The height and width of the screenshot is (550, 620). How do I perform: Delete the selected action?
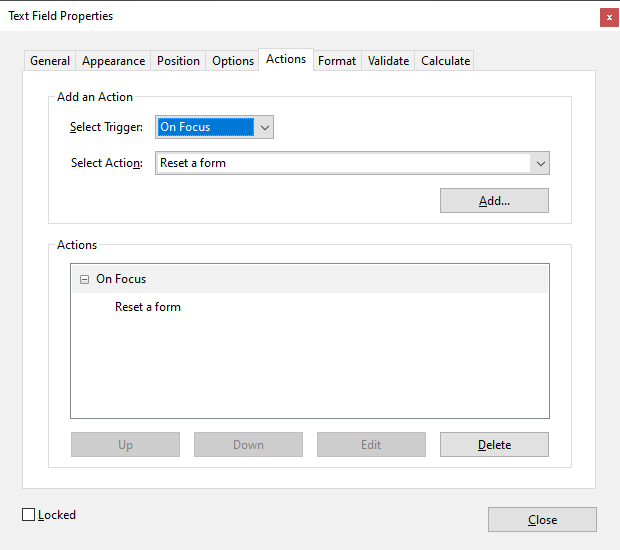(494, 444)
